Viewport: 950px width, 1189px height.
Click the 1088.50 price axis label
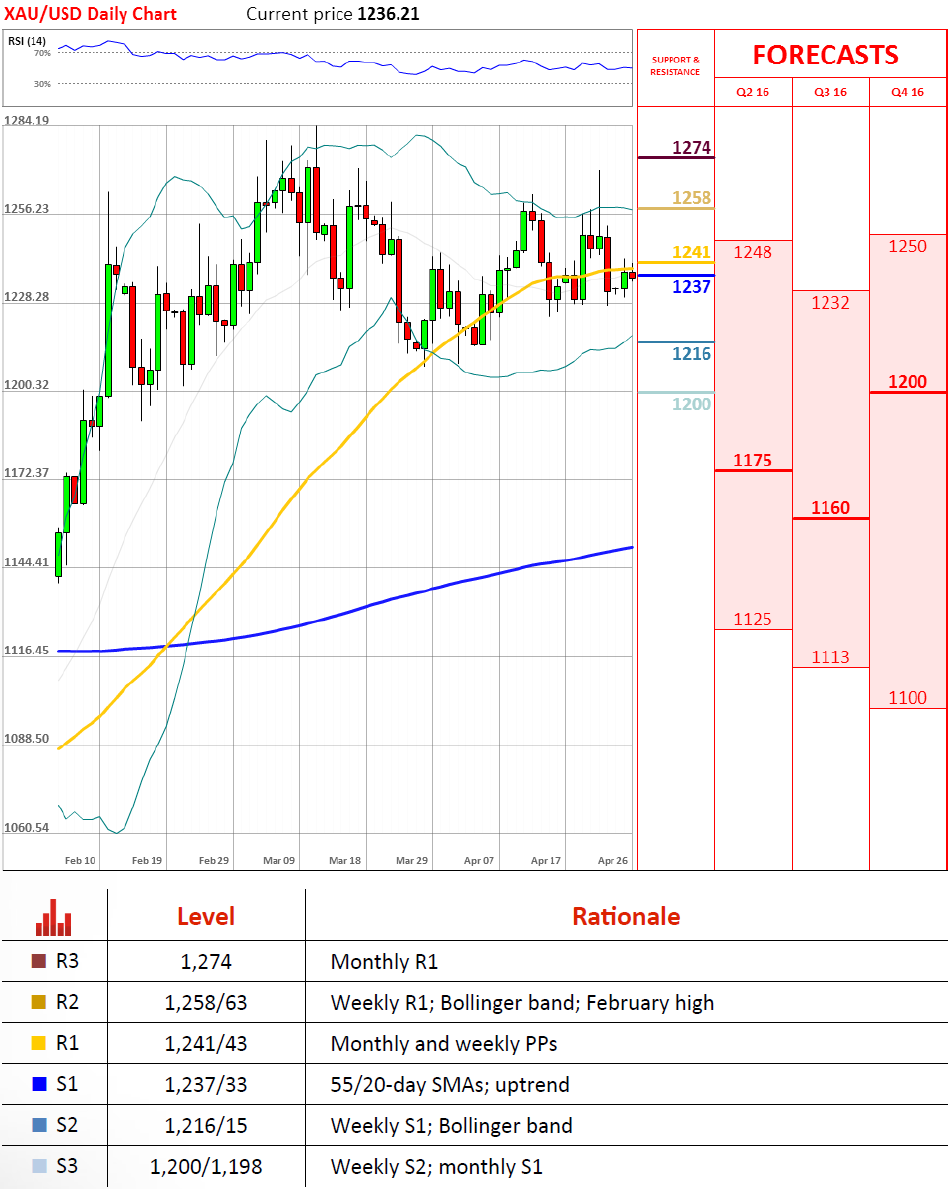[27, 739]
